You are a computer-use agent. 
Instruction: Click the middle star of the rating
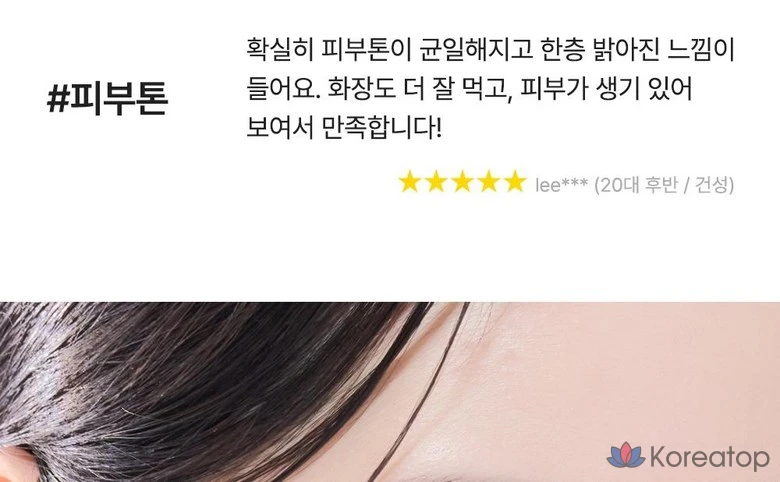click(x=463, y=182)
